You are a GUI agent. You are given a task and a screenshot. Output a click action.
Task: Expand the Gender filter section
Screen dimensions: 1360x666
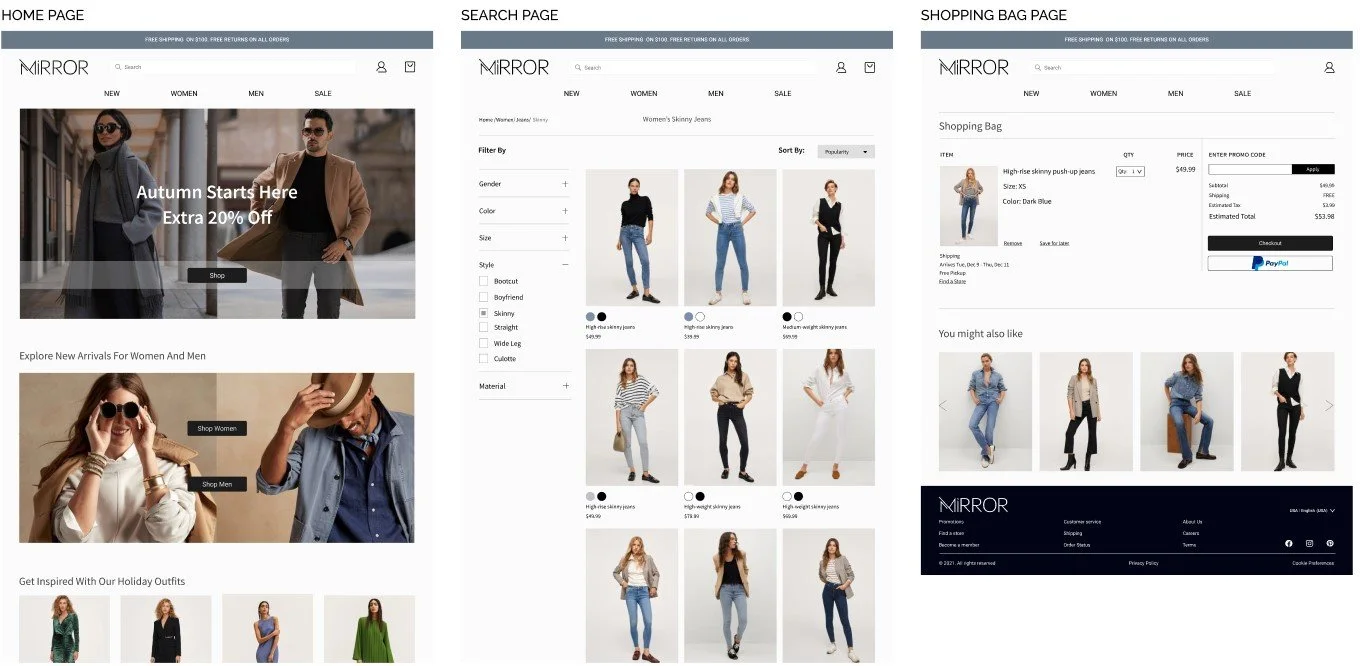coord(565,184)
